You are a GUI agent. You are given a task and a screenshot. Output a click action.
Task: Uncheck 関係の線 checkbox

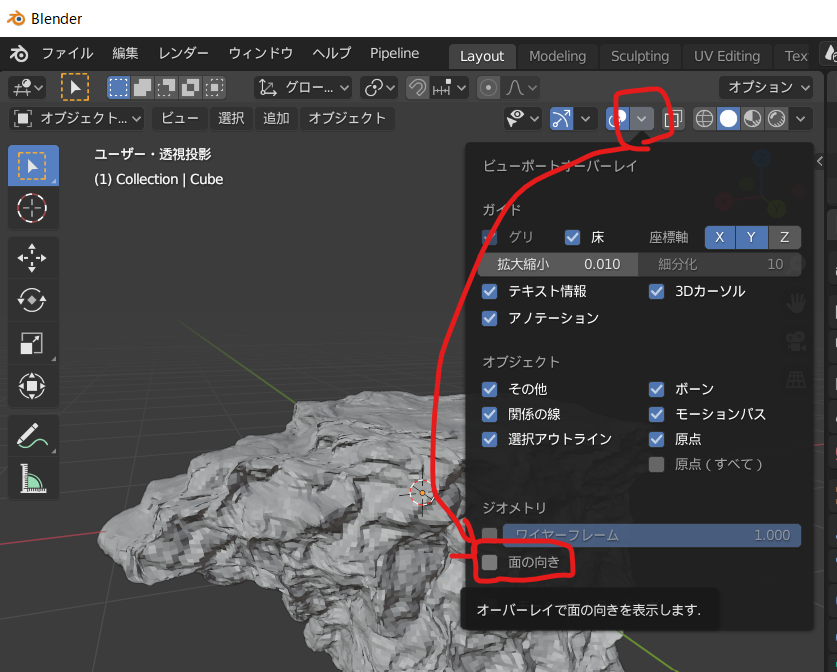489,414
